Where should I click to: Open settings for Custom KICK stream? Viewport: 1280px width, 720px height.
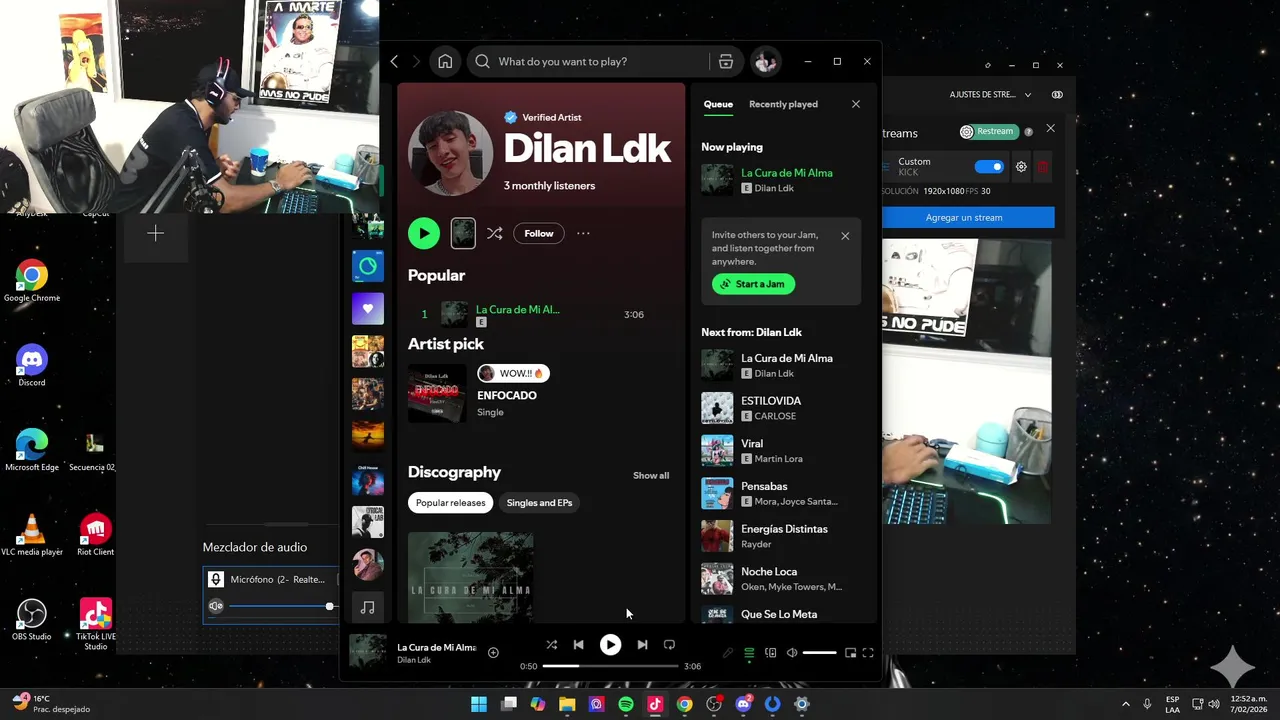tap(1021, 167)
